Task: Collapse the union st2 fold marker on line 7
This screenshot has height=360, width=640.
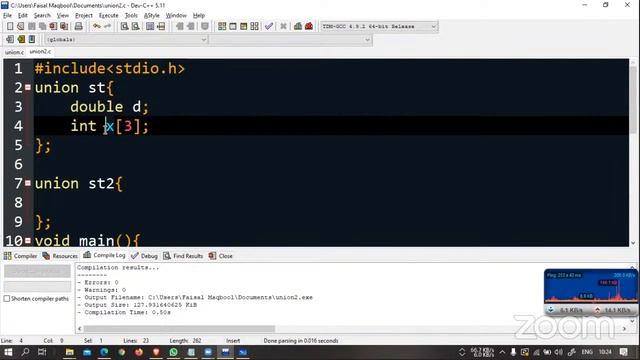Action: click(x=28, y=183)
